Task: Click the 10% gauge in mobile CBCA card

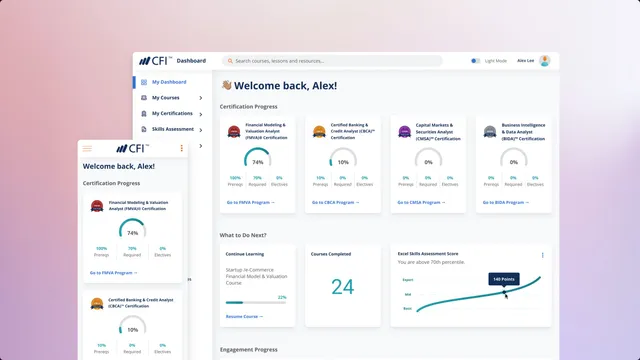Action: 132,325
